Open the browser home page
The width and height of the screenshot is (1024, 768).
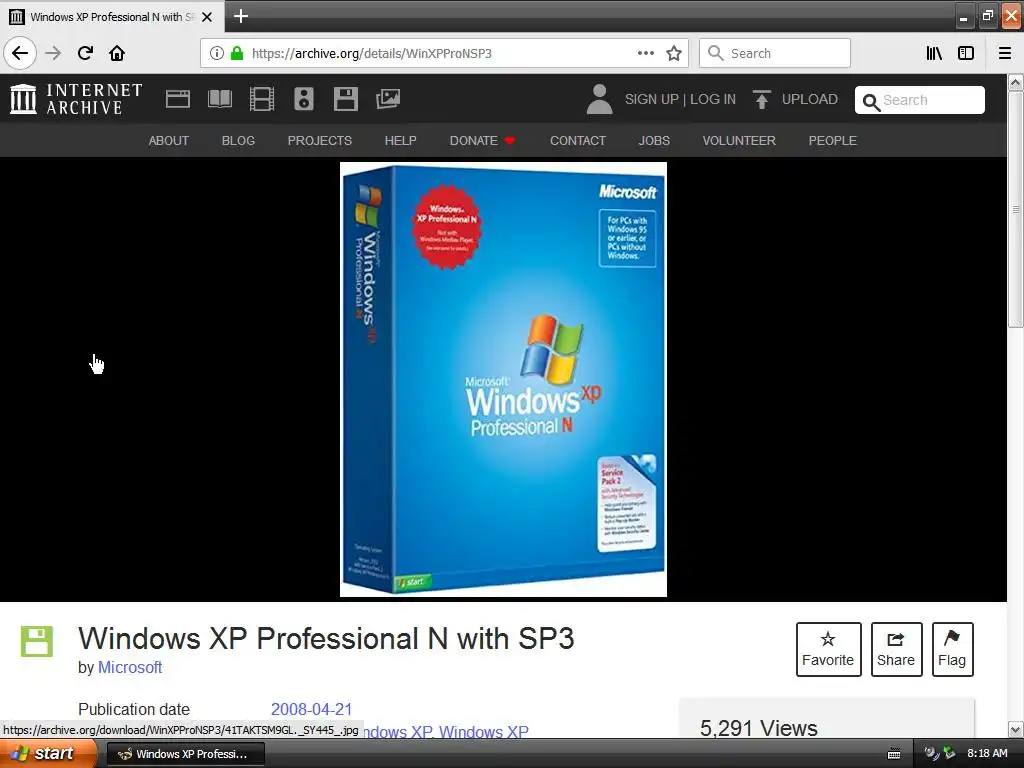118,53
